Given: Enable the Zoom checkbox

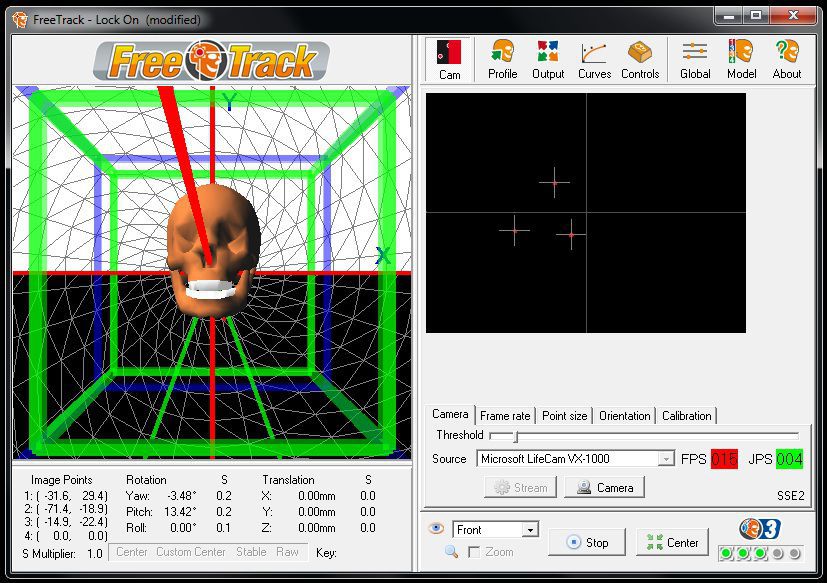Looking at the screenshot, I should 474,551.
